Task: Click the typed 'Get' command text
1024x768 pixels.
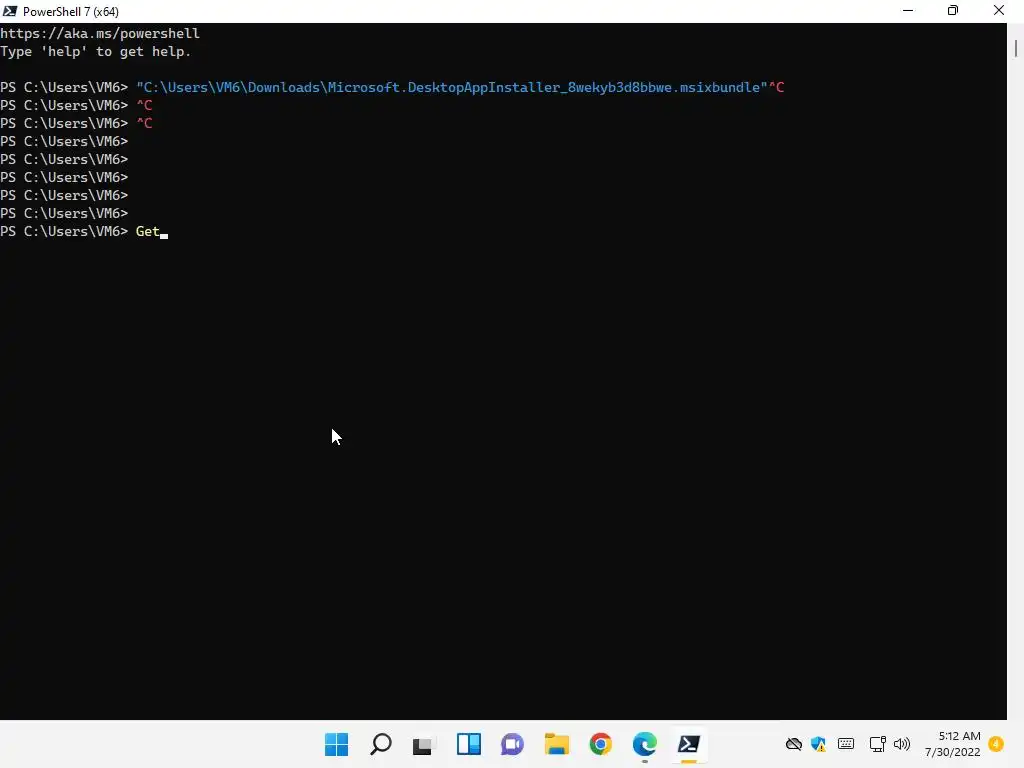Action: tap(148, 231)
